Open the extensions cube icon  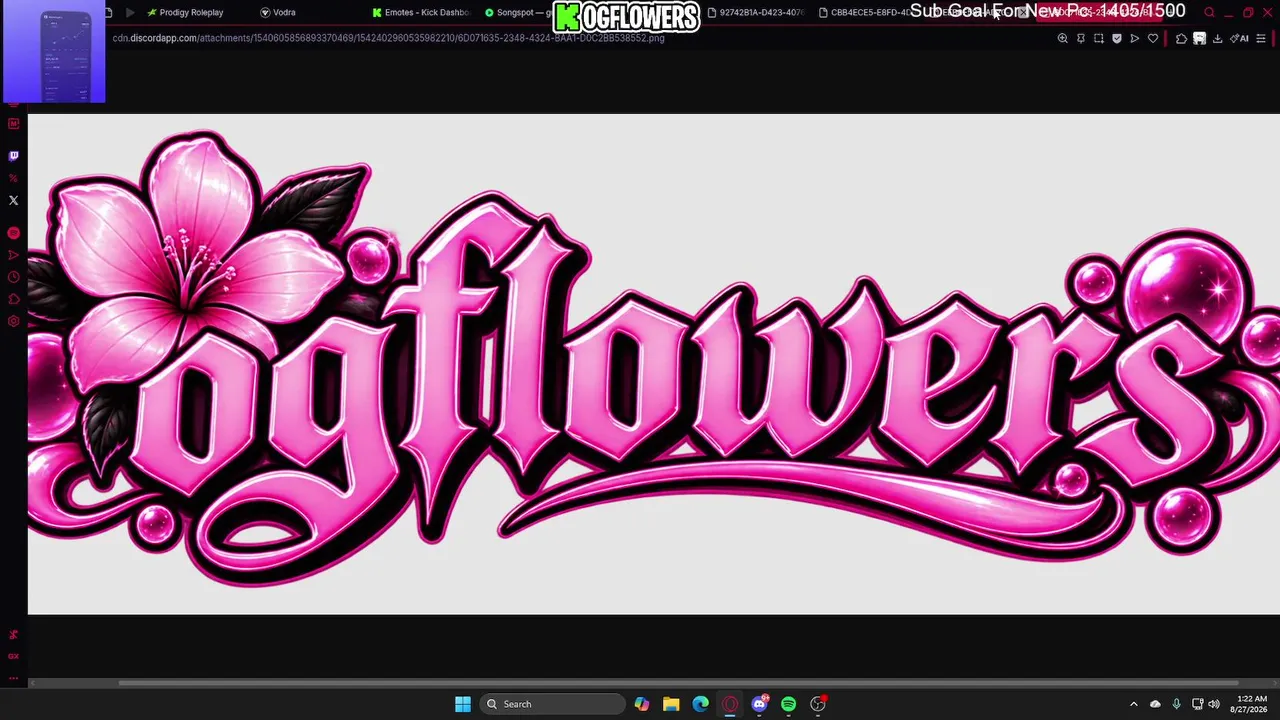coord(1181,38)
